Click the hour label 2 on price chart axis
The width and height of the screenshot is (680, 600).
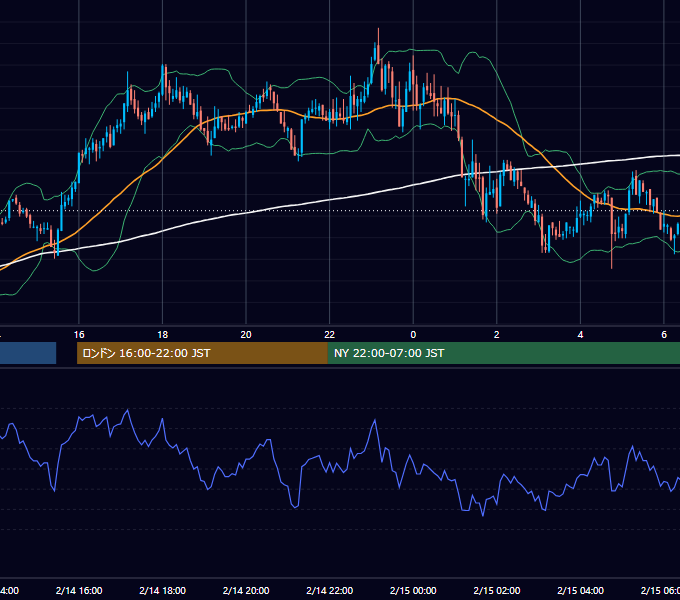(497, 335)
